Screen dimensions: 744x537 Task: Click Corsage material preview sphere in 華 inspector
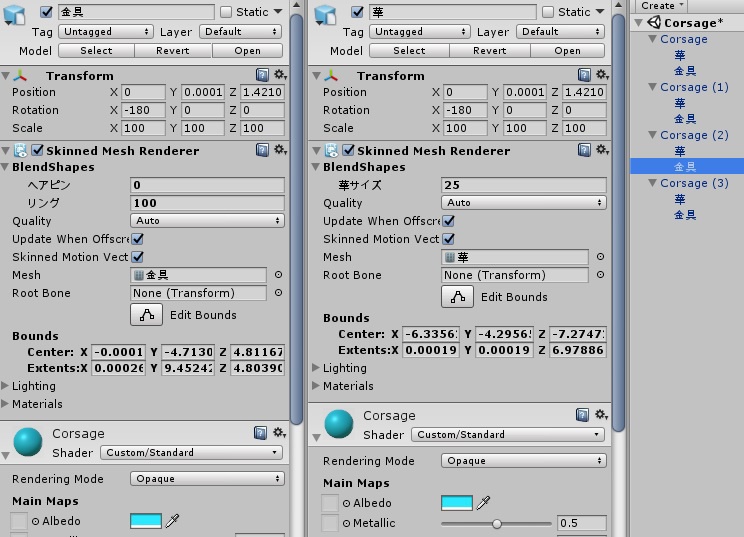pos(339,424)
